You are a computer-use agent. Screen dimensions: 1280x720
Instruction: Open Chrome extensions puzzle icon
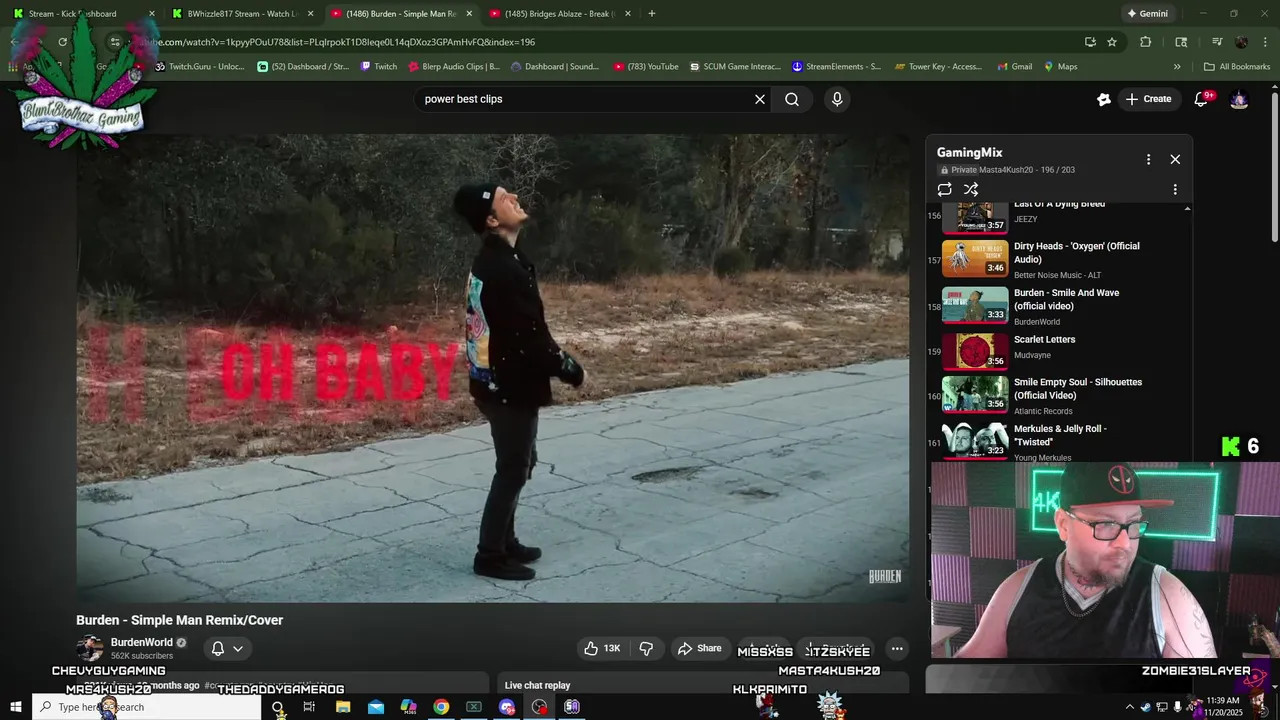click(1146, 42)
